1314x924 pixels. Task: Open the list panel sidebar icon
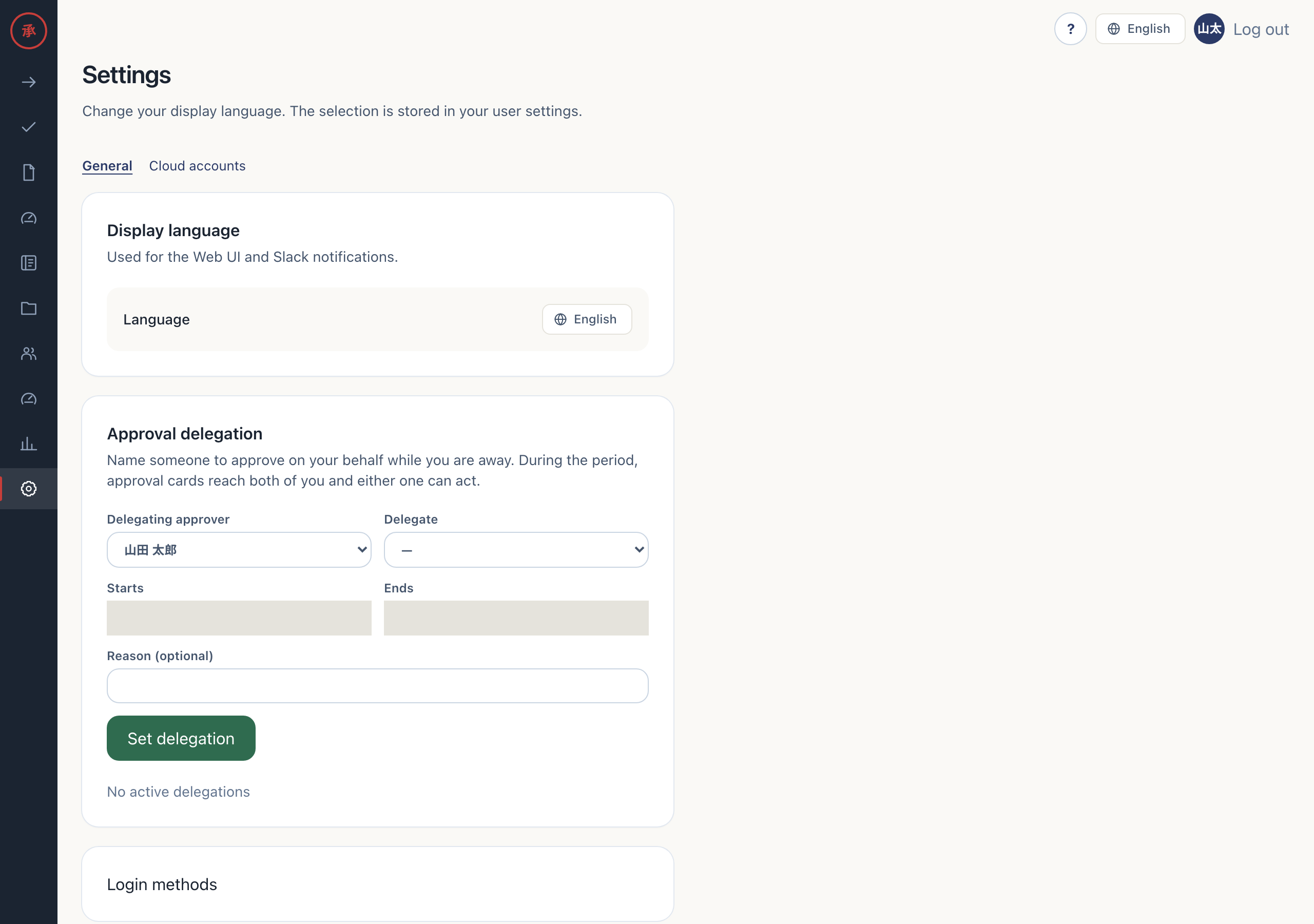29,263
